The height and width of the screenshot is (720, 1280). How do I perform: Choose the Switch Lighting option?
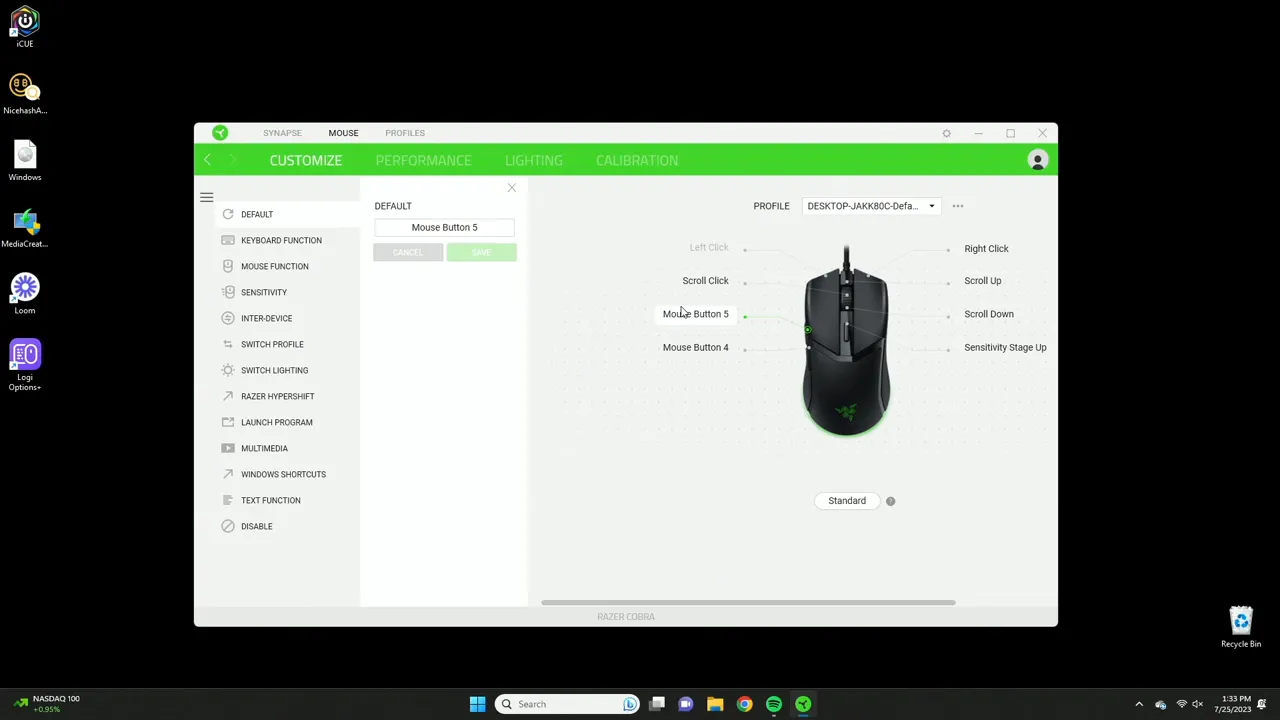[x=228, y=370]
